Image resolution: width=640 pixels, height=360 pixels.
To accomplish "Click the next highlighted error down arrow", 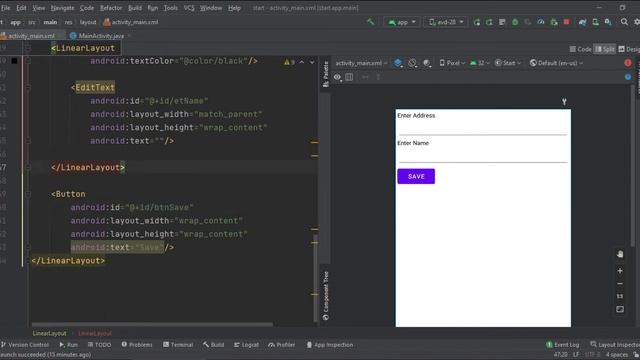I will click(x=312, y=62).
